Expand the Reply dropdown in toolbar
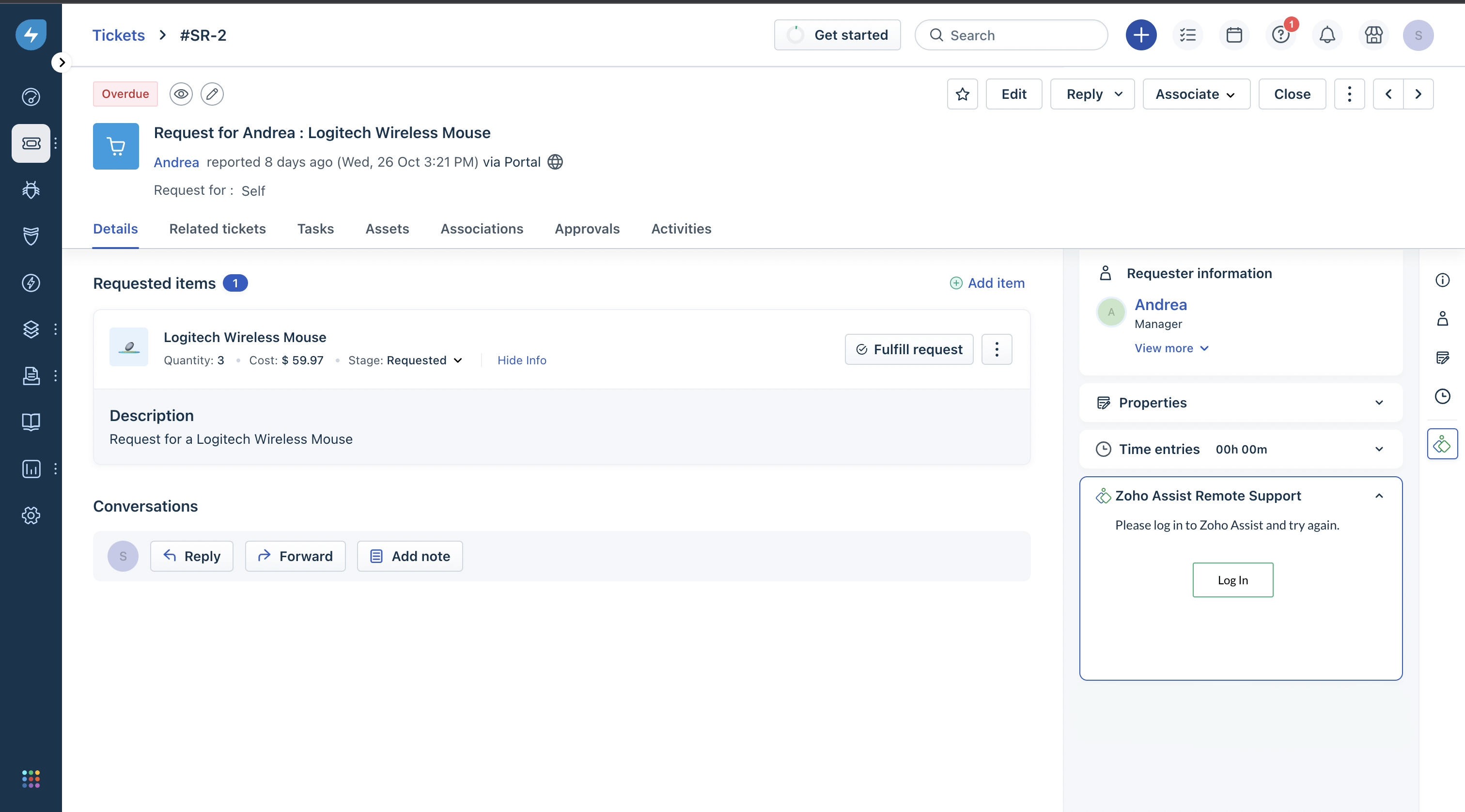 tap(1118, 94)
